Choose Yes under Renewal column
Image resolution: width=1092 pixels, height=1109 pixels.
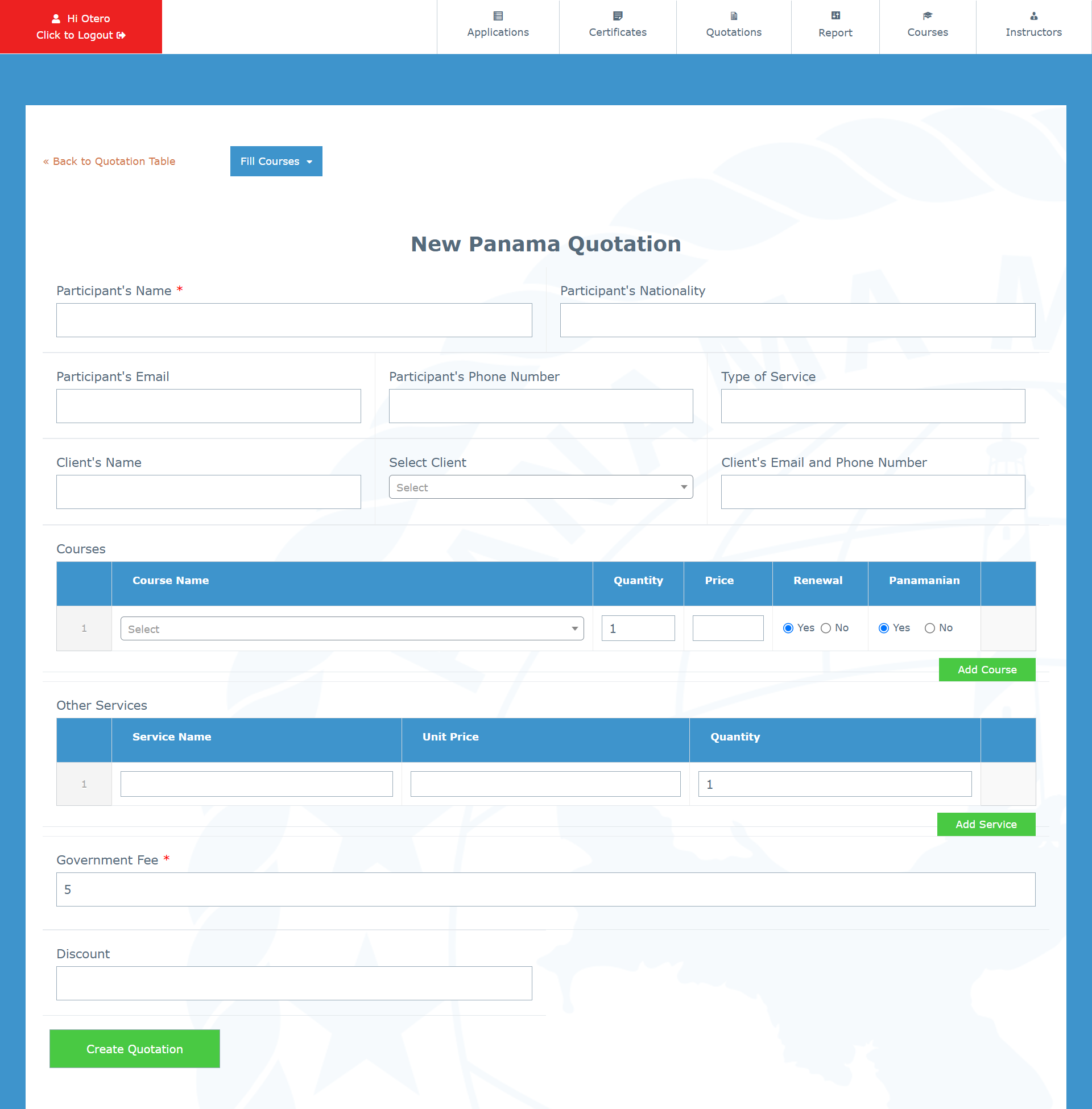point(788,628)
